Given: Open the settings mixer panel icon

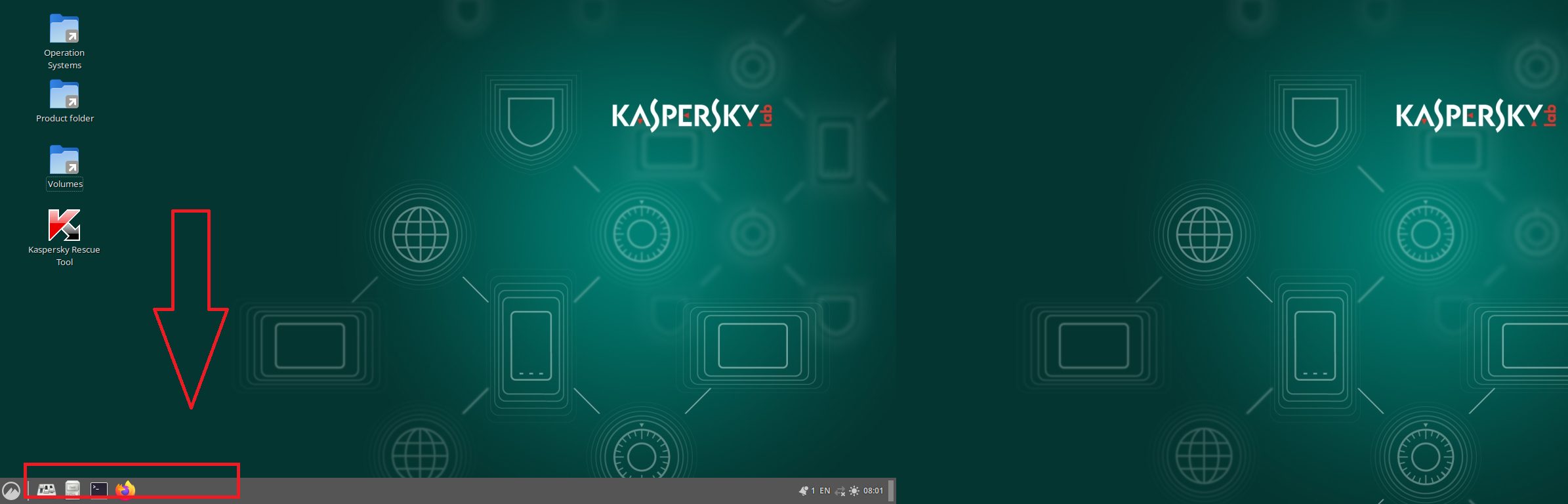Looking at the screenshot, I should tap(47, 490).
